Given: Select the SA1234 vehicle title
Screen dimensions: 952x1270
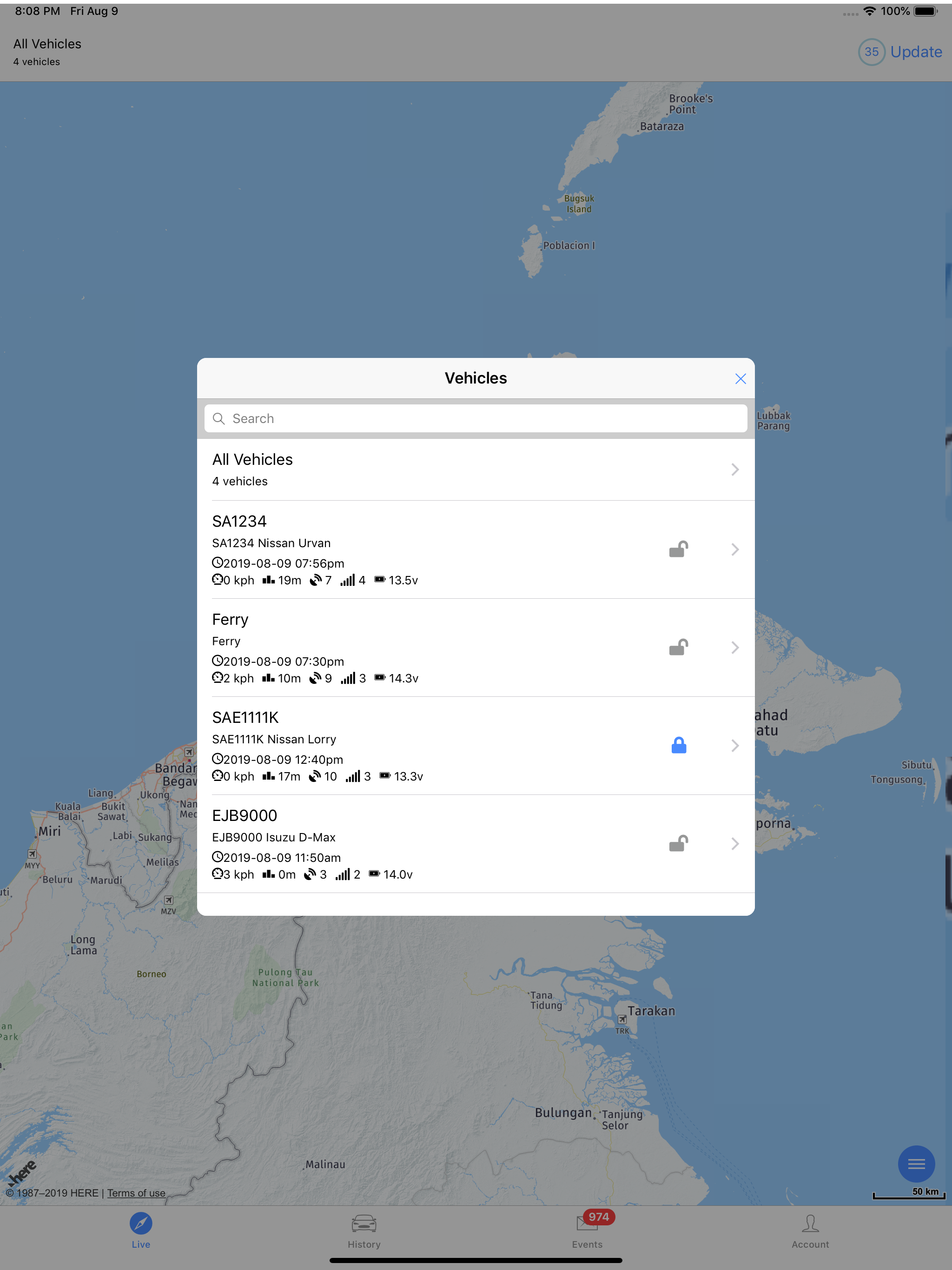Looking at the screenshot, I should [239, 521].
